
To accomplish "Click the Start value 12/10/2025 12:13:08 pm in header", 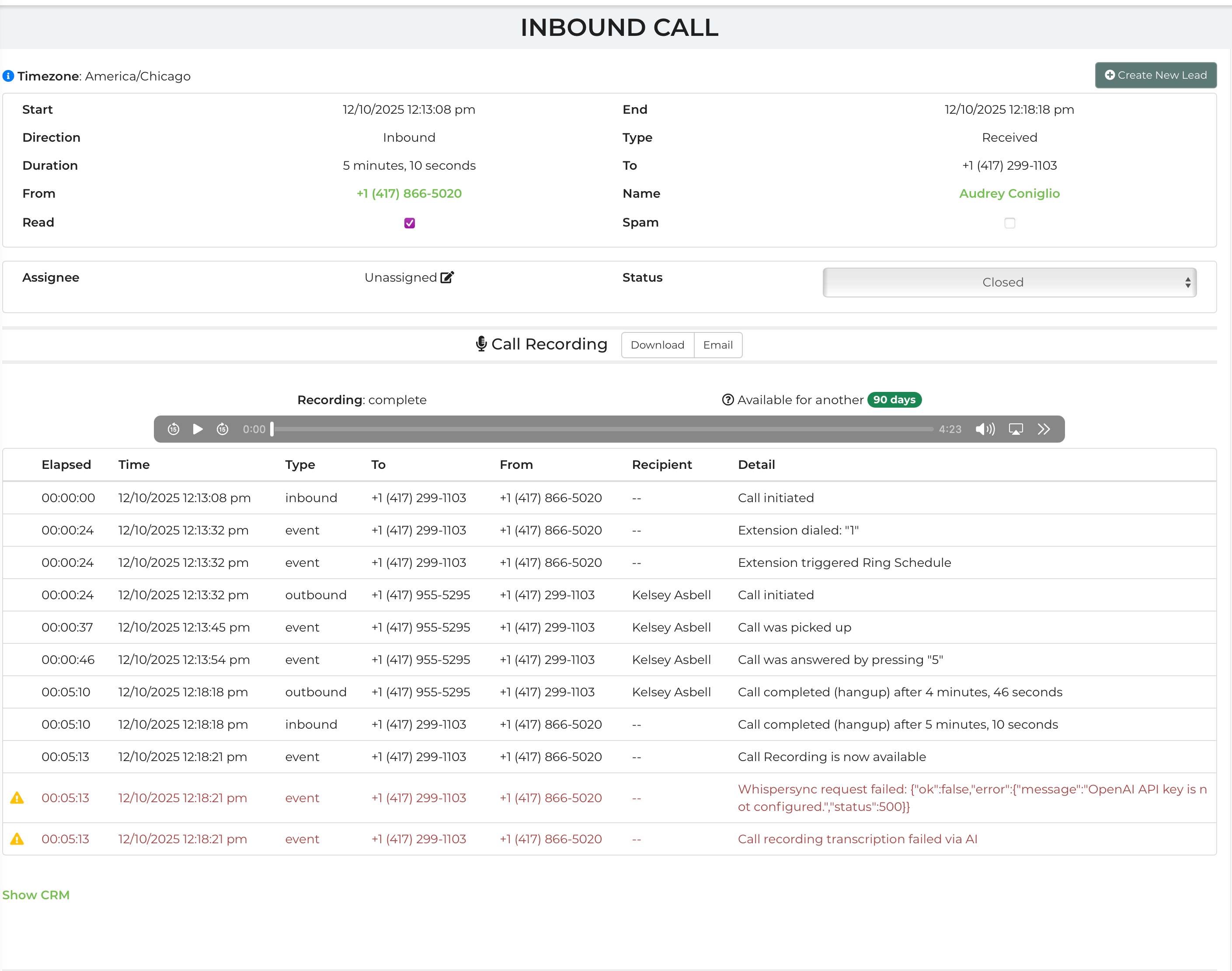I will coord(409,109).
